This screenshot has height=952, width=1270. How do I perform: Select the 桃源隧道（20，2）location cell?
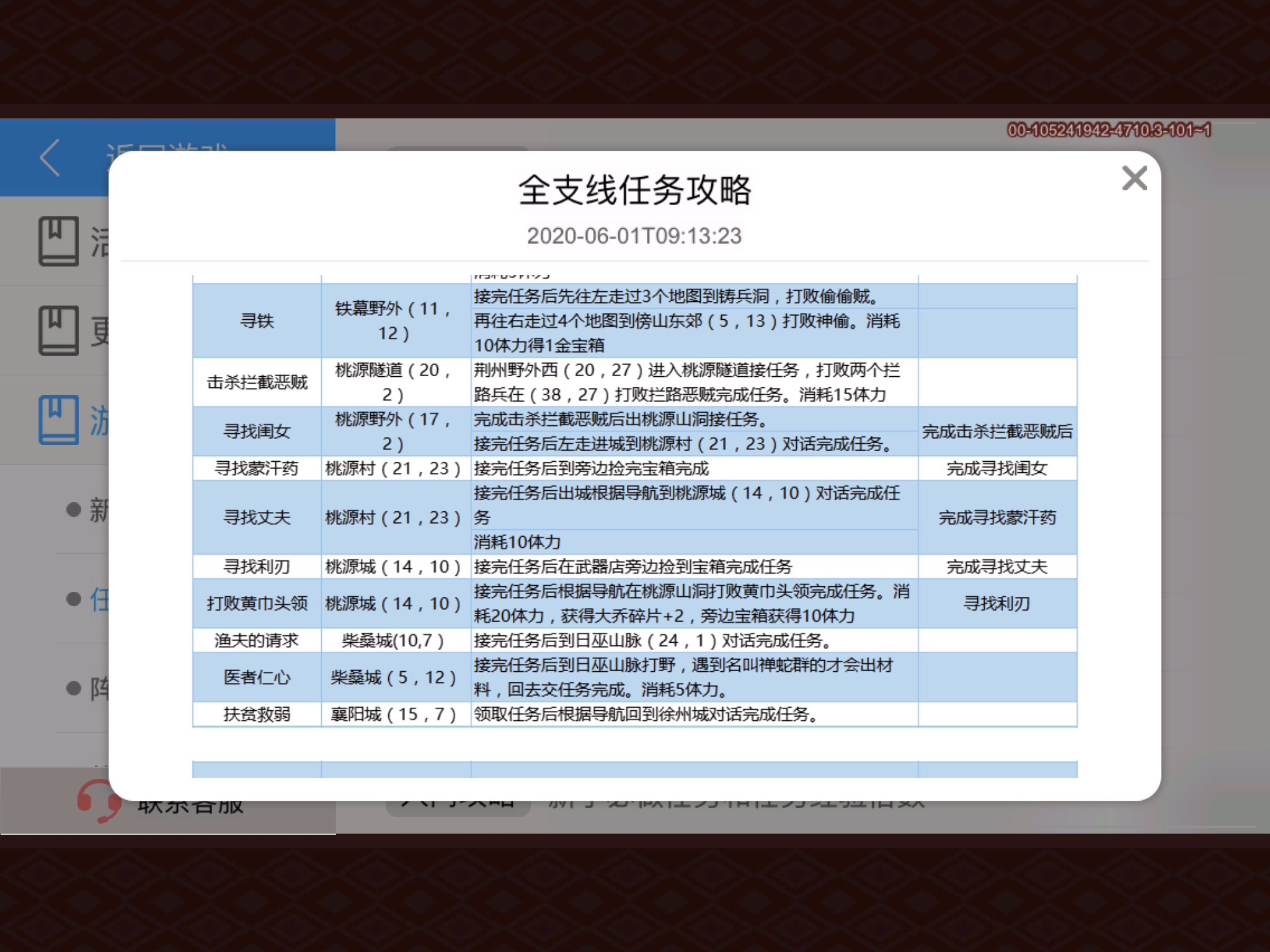(x=396, y=382)
